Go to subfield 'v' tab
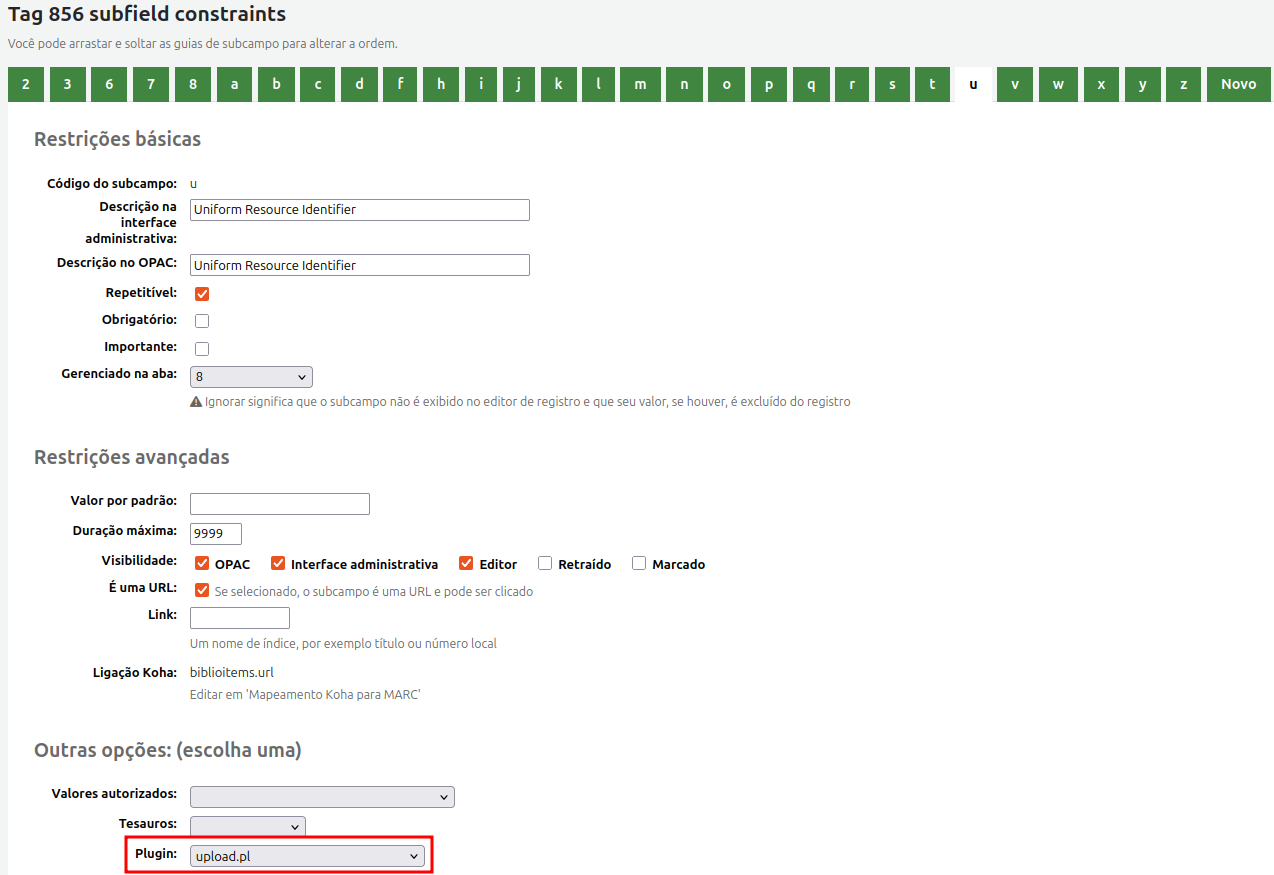 point(1014,85)
